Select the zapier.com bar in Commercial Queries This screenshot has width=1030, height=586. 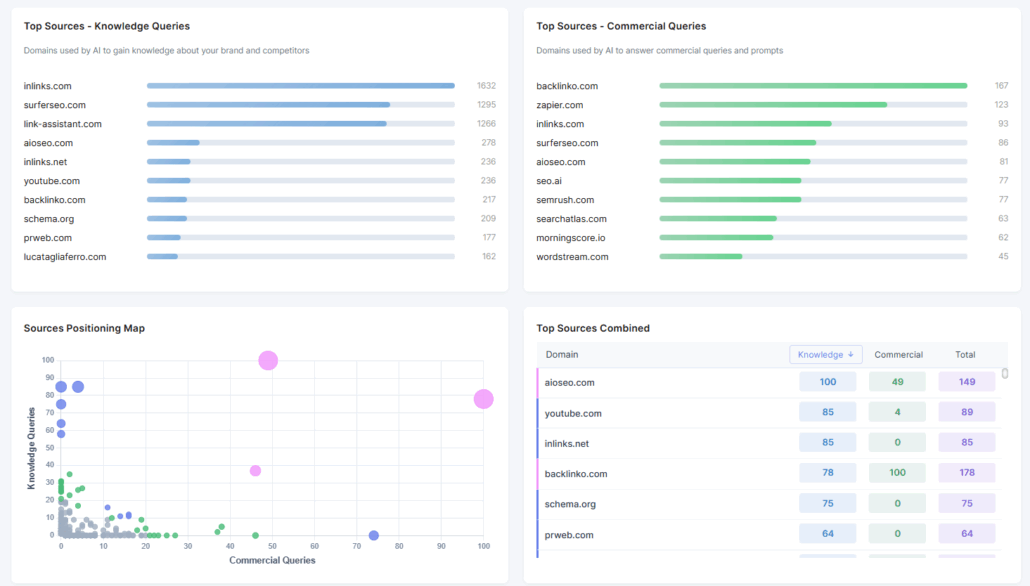[x=773, y=104]
